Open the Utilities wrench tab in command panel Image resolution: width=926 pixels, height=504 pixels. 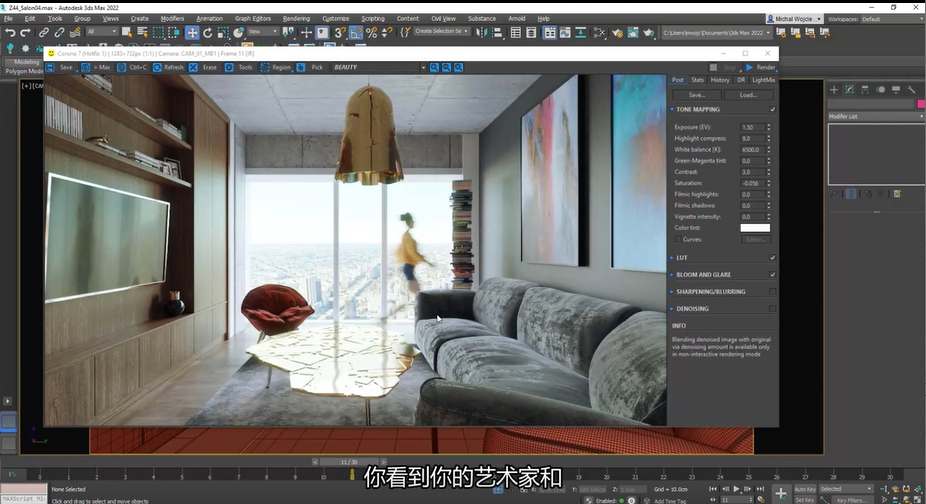911,89
